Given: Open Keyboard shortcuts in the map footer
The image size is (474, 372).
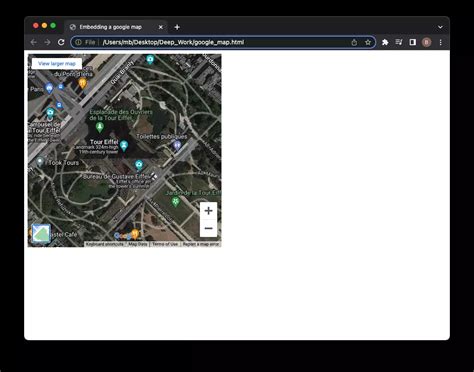Looking at the screenshot, I should coord(105,244).
